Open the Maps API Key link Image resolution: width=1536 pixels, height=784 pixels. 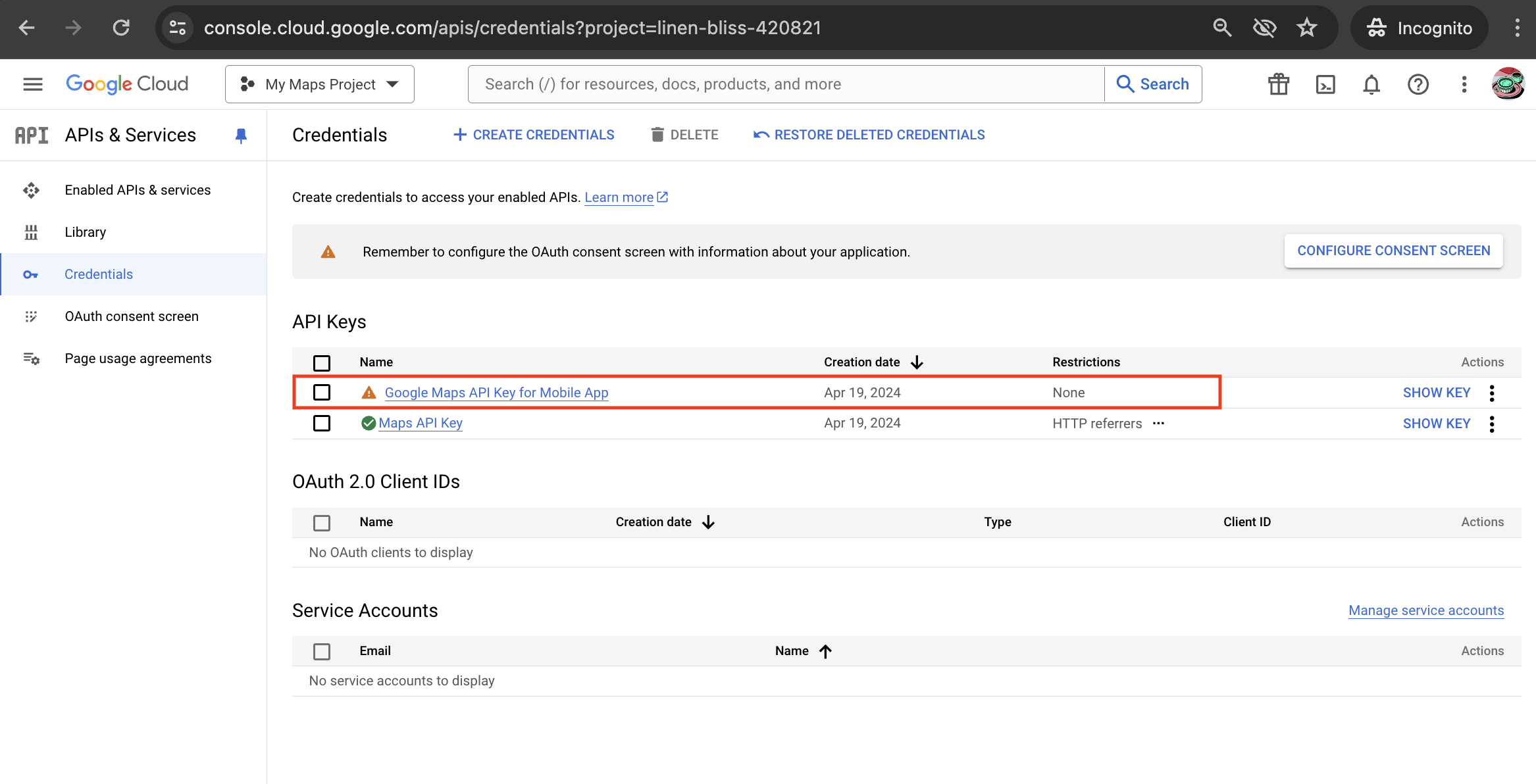coord(421,423)
